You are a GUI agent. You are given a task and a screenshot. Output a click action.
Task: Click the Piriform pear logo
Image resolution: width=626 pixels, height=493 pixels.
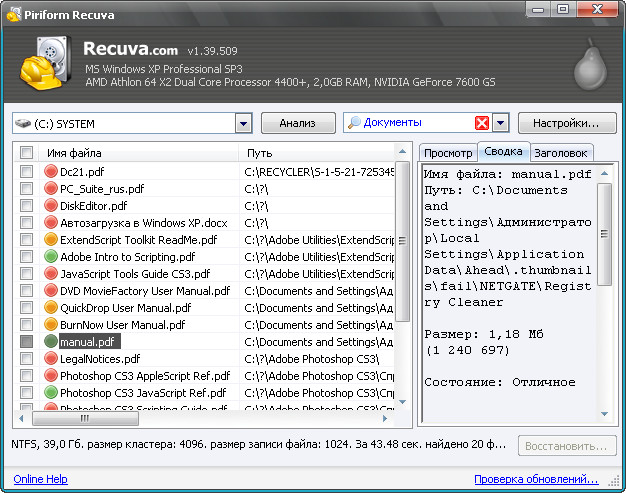(x=590, y=64)
